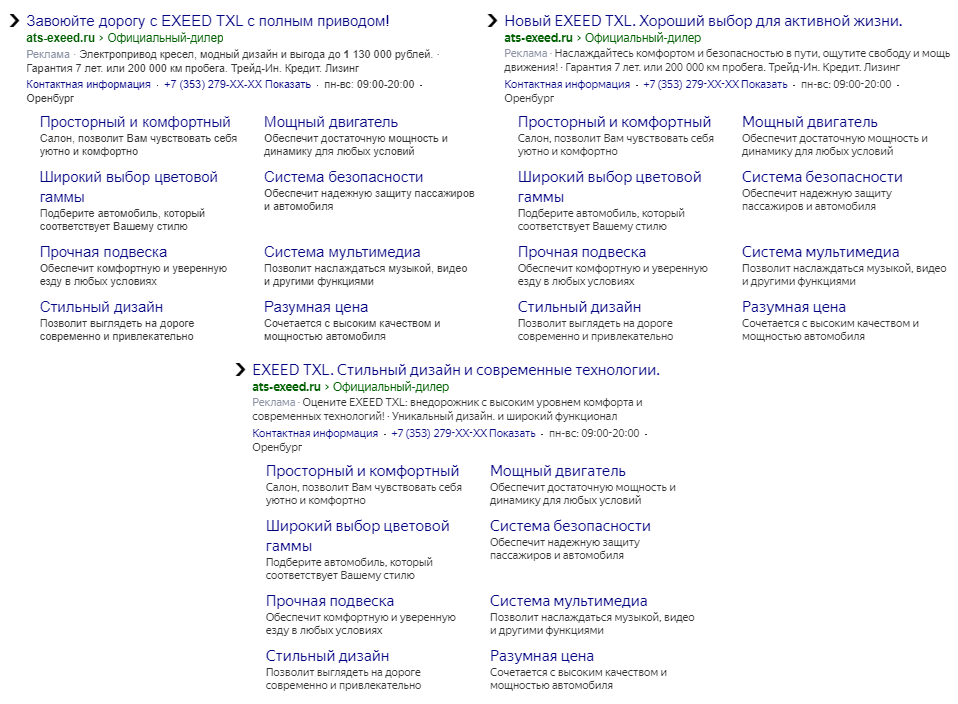Image resolution: width=958 pixels, height=704 pixels.
Task: Open 'Разумная цена' in the 'Новый EXEED TXL' ad
Action: (x=794, y=307)
